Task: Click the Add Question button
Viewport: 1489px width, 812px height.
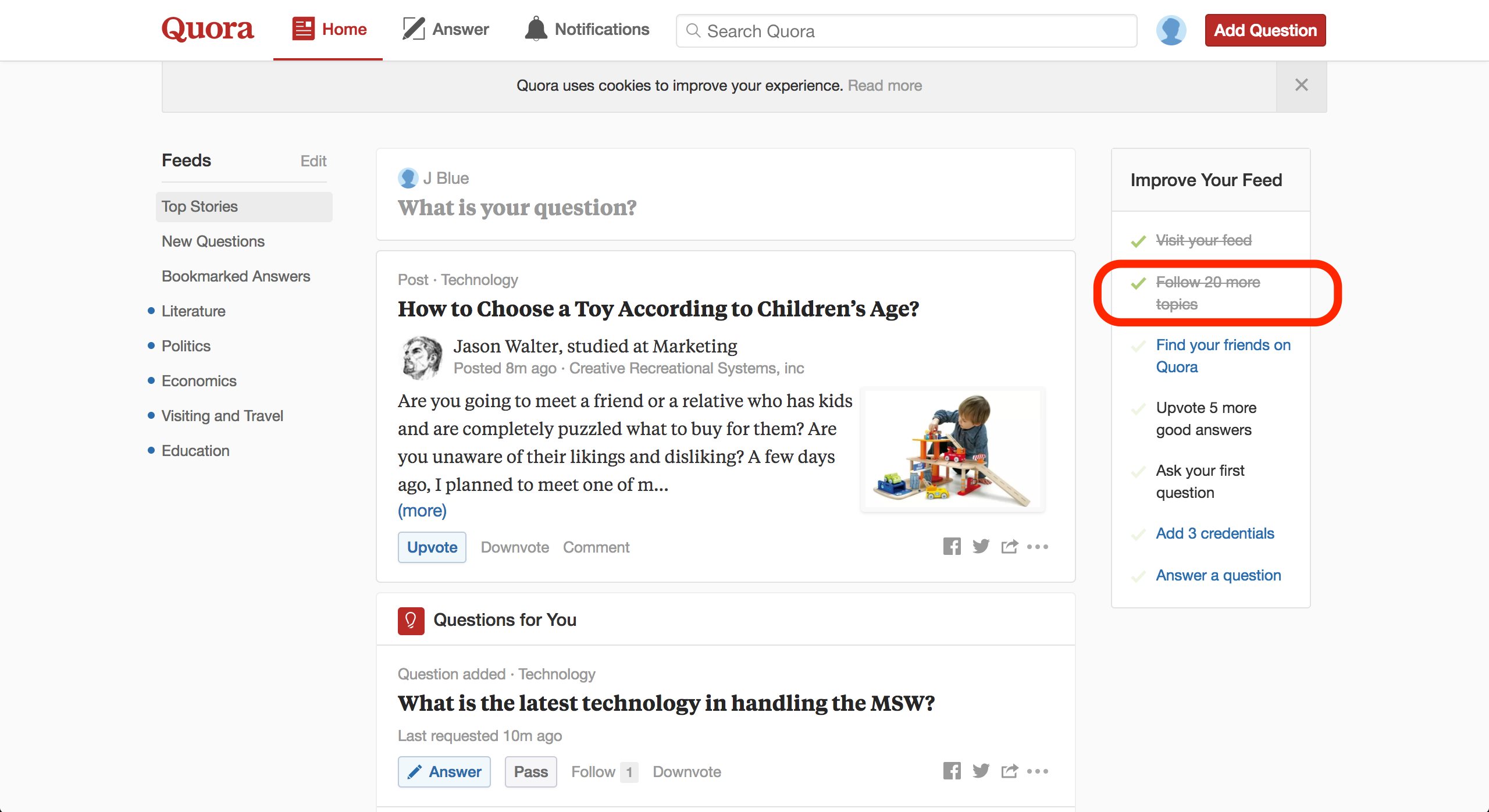Action: (x=1266, y=30)
